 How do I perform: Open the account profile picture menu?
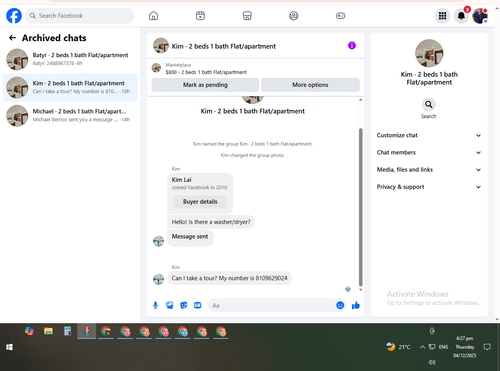480,16
